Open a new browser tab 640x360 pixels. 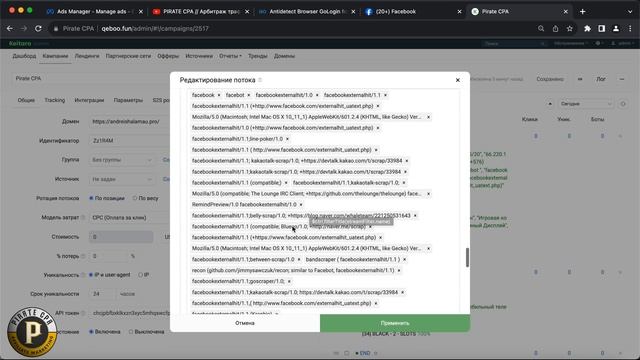coord(582,11)
